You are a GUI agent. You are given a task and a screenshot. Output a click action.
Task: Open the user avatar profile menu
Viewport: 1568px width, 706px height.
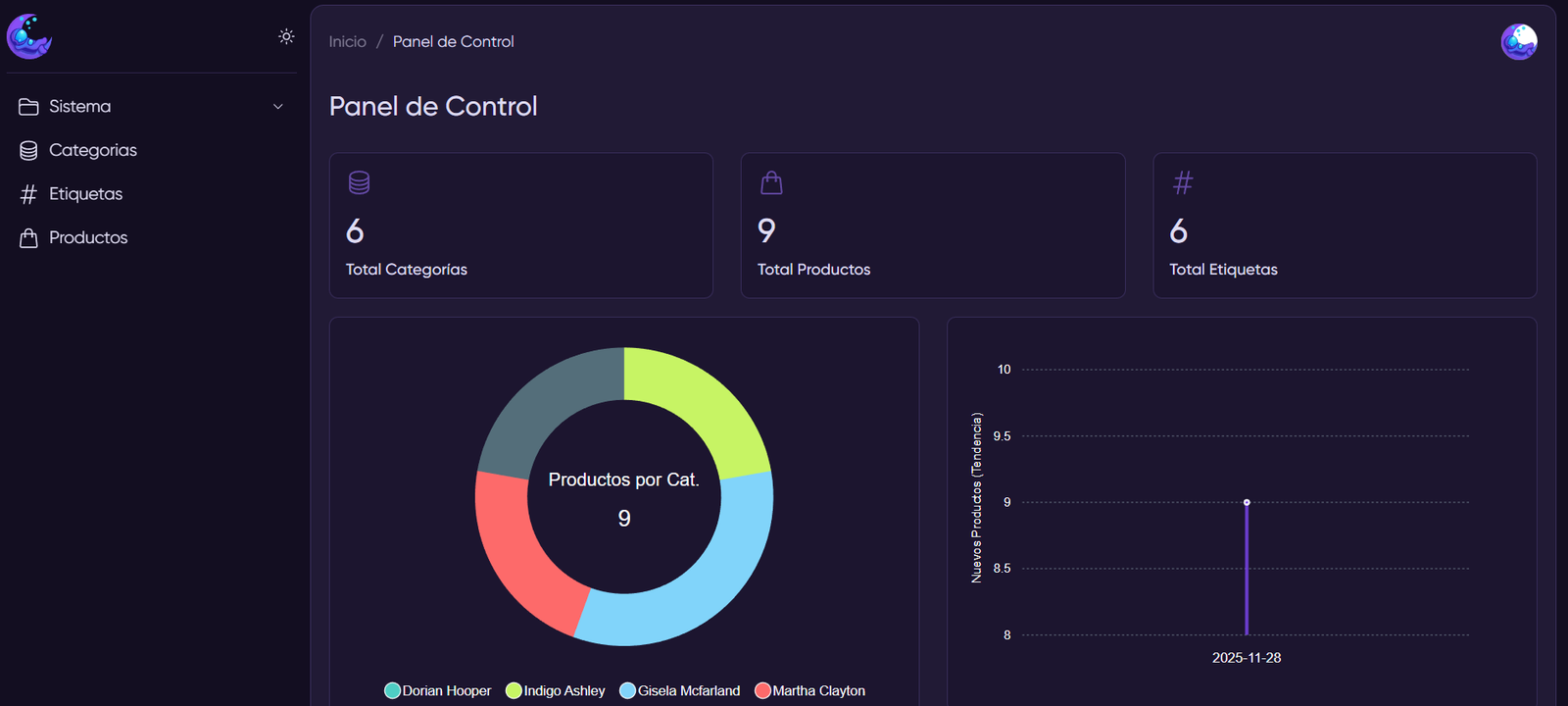pyautogui.click(x=1518, y=42)
